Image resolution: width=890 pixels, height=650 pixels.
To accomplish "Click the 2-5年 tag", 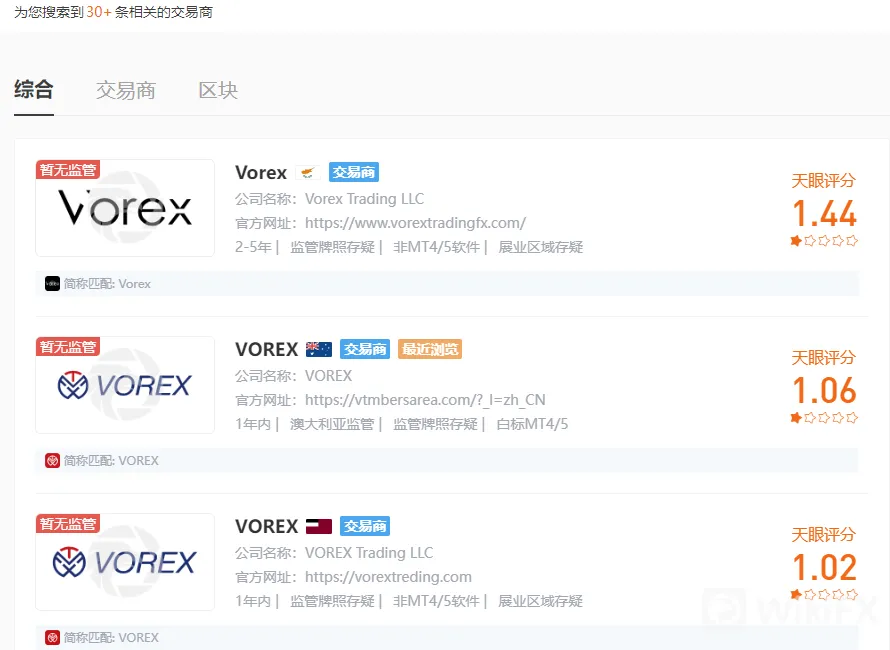I will 253,248.
